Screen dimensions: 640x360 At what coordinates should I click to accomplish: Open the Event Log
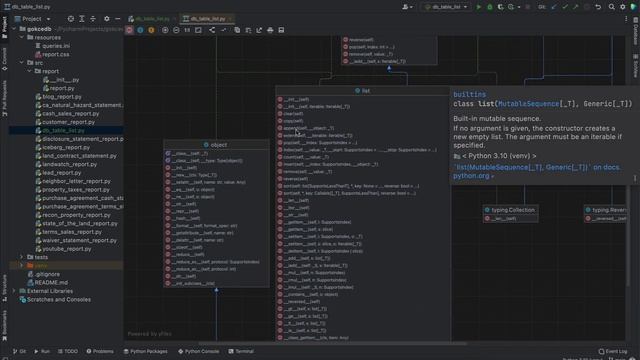pos(613,351)
